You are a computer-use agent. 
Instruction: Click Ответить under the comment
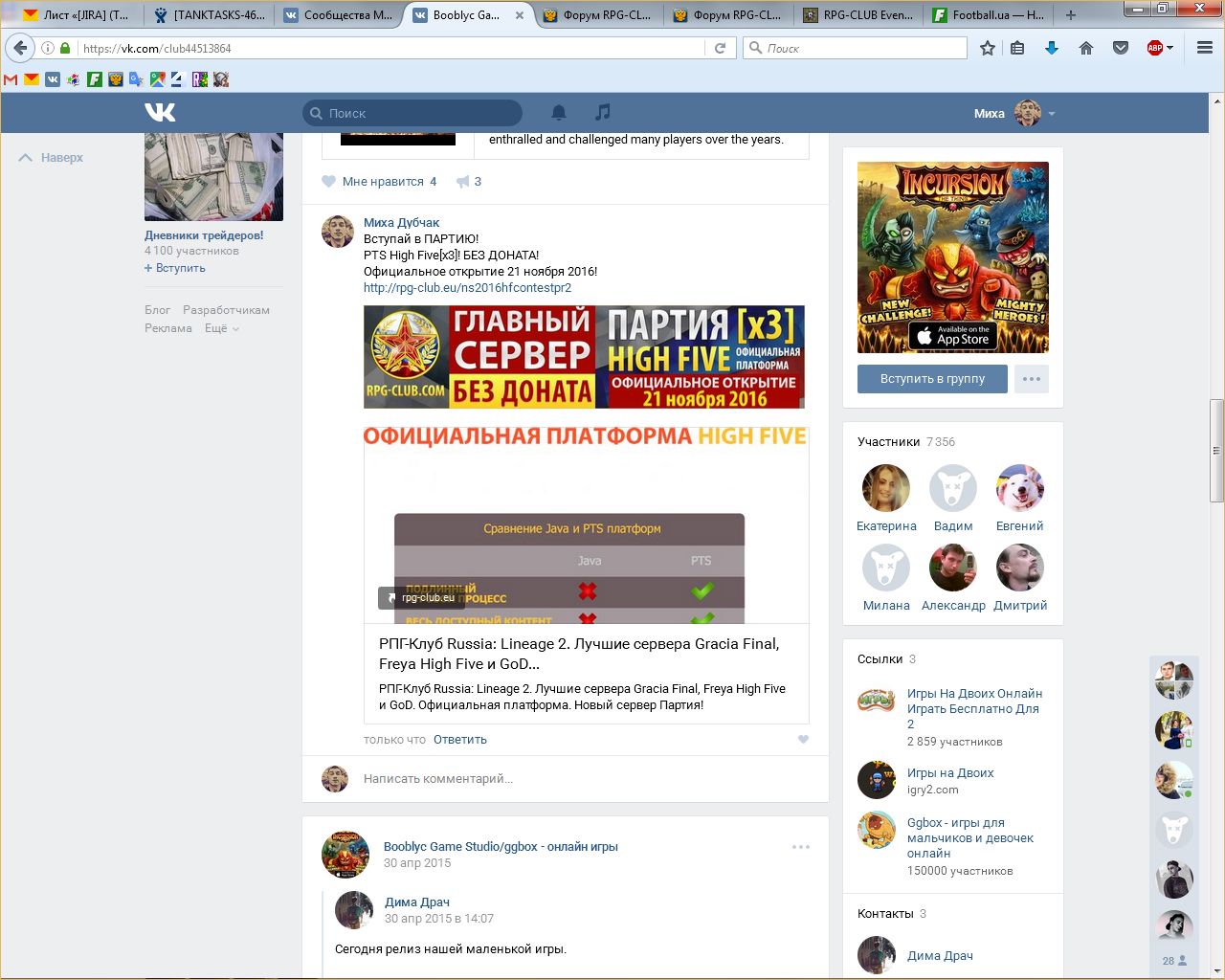pos(460,739)
